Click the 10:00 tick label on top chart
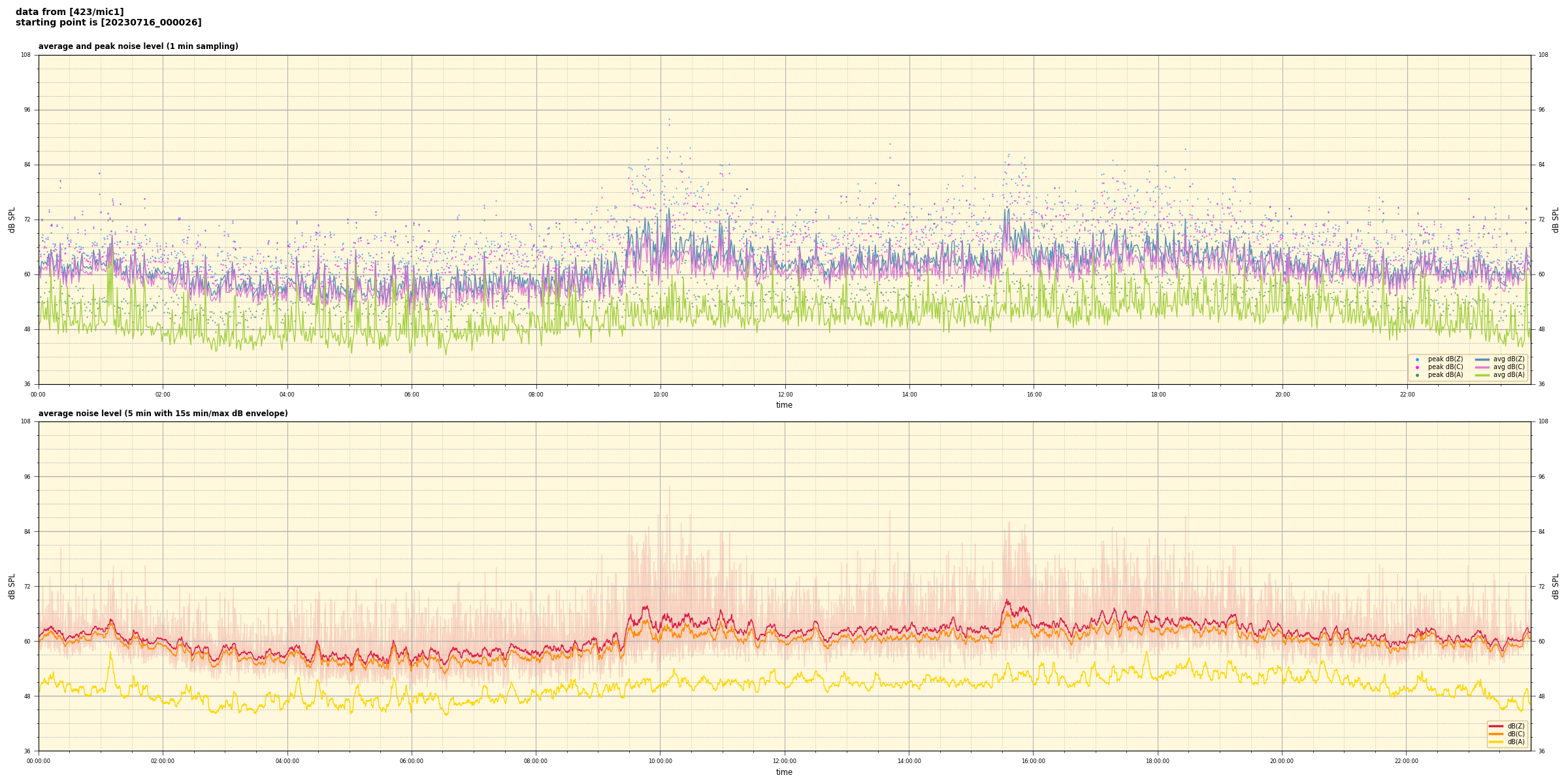The height and width of the screenshot is (784, 1568). coord(661,395)
